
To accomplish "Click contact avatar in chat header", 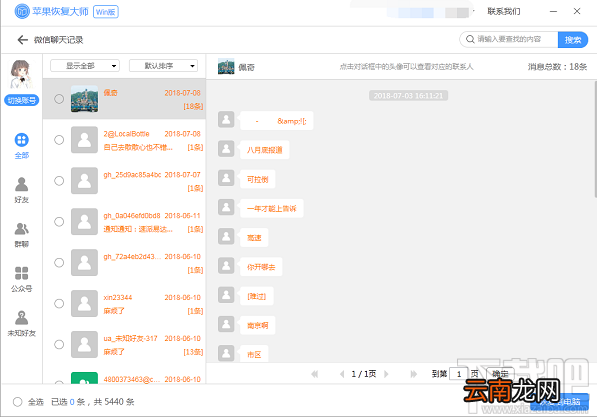I will tap(226, 67).
